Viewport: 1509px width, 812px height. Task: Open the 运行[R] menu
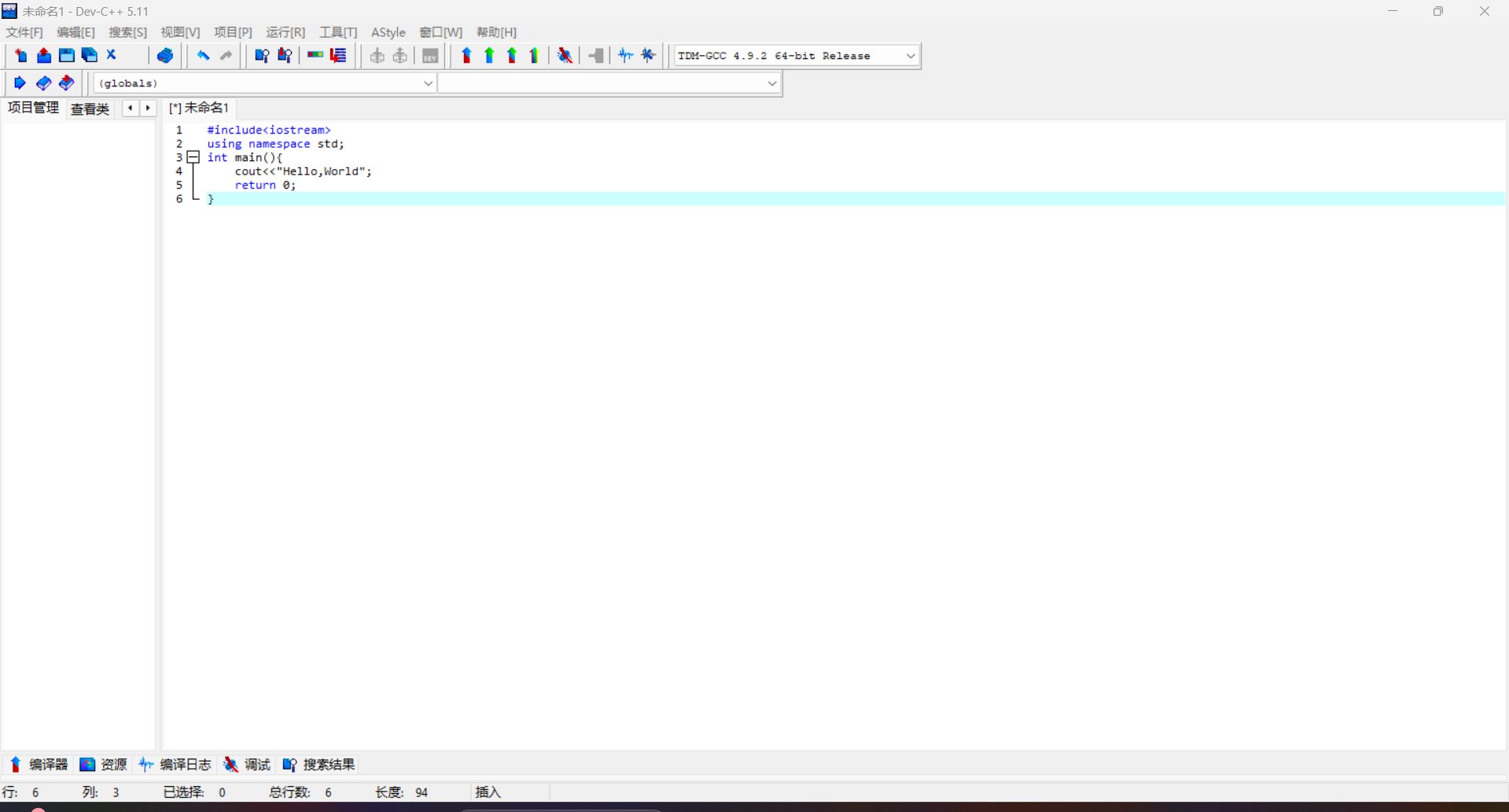285,32
